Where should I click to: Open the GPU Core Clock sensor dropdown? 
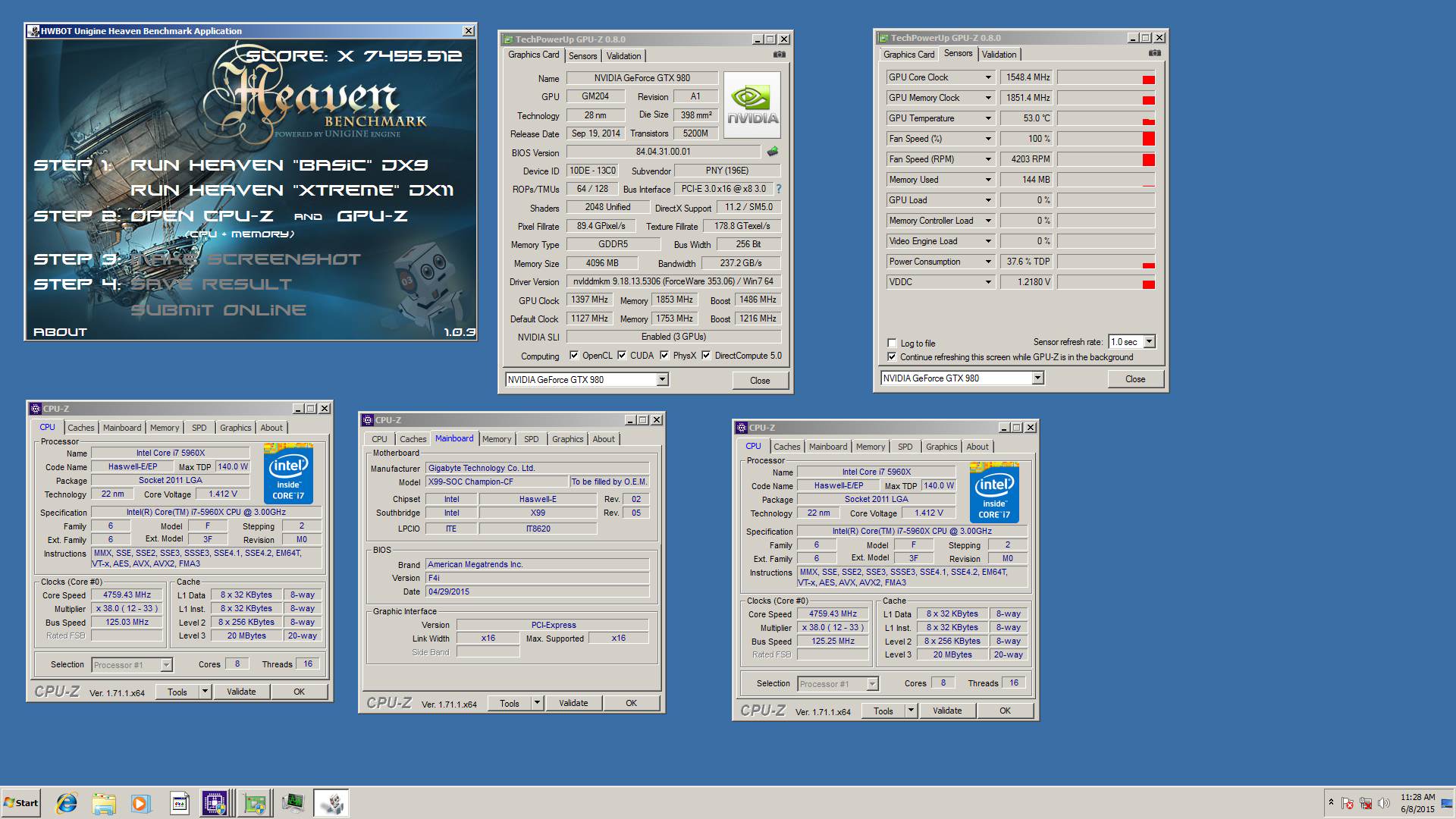988,77
